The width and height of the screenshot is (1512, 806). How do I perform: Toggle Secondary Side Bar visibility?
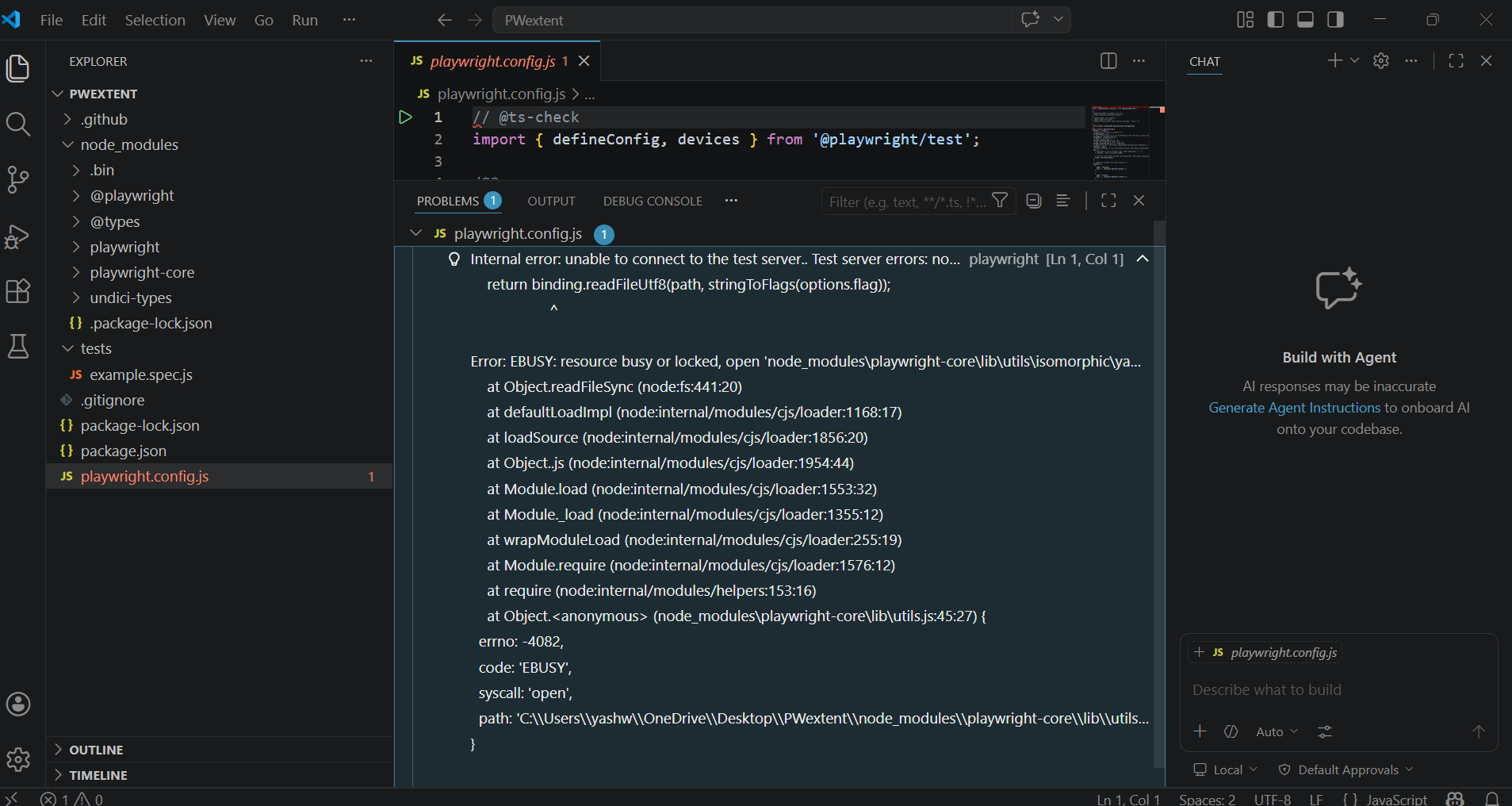(1336, 20)
